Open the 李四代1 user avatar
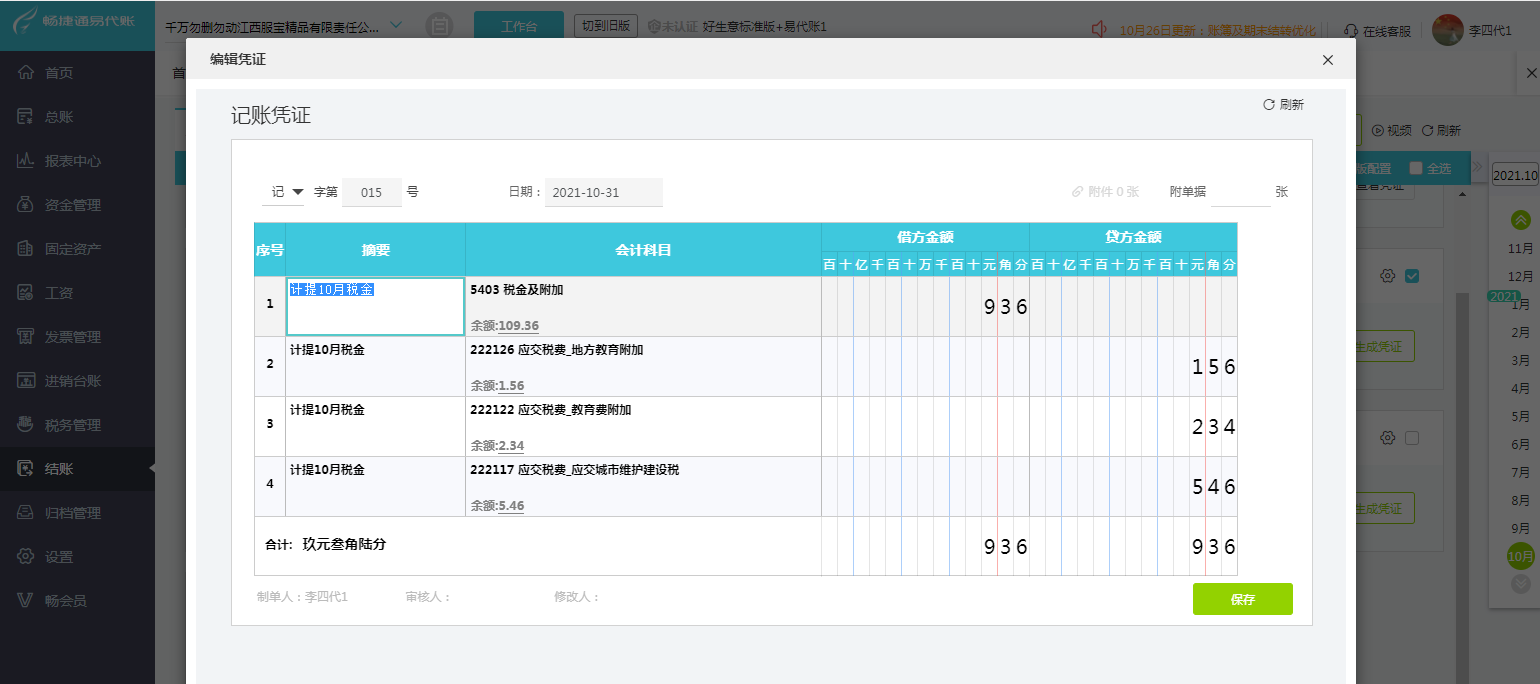Viewport: 1540px width, 684px height. (x=1447, y=29)
